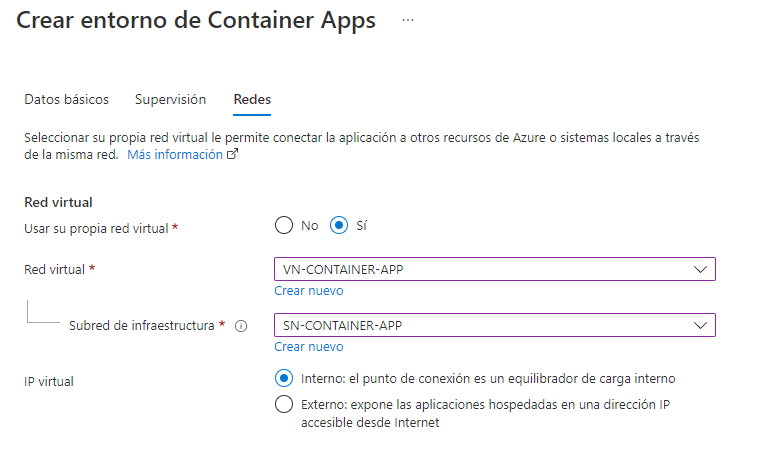
Task: Select the Redes tab
Action: (x=252, y=99)
